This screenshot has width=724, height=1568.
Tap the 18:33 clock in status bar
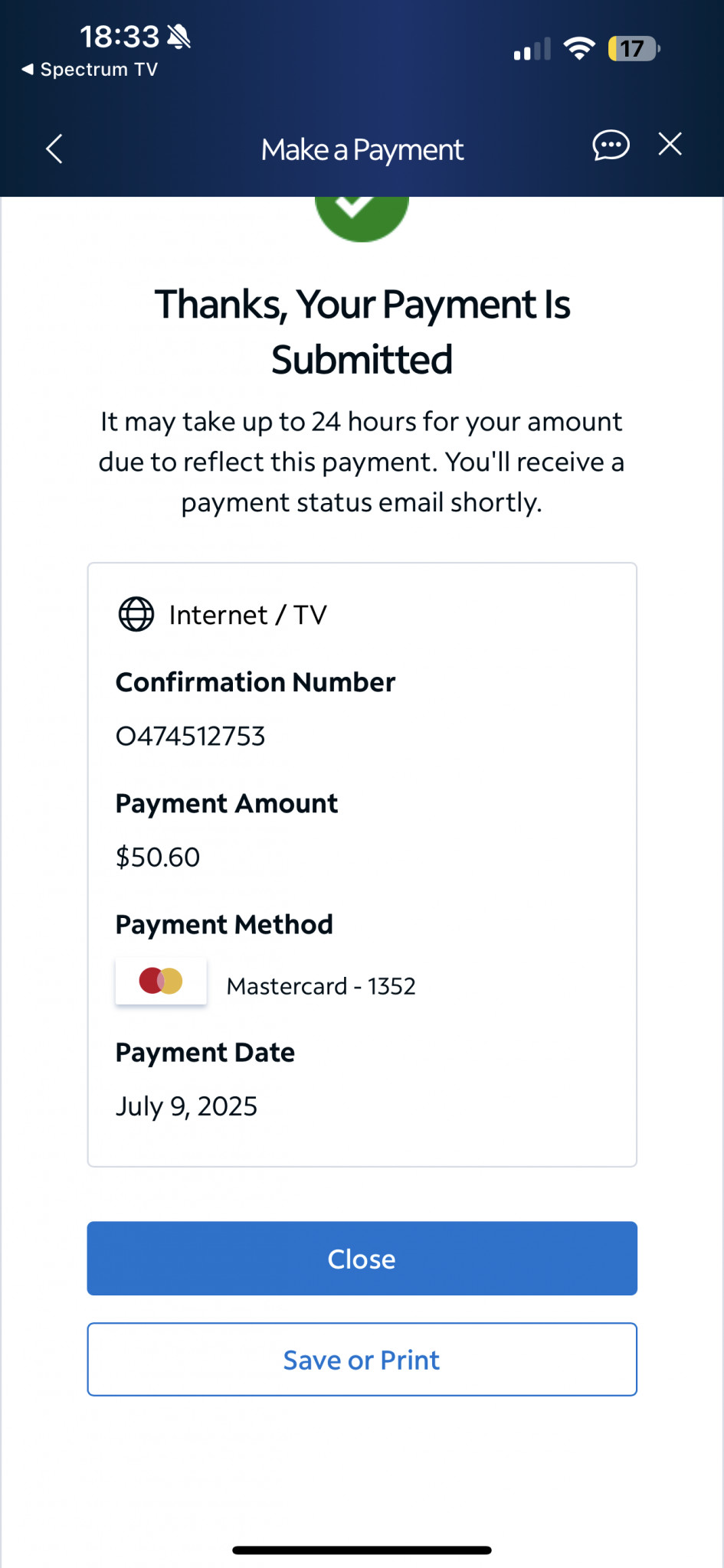[120, 36]
